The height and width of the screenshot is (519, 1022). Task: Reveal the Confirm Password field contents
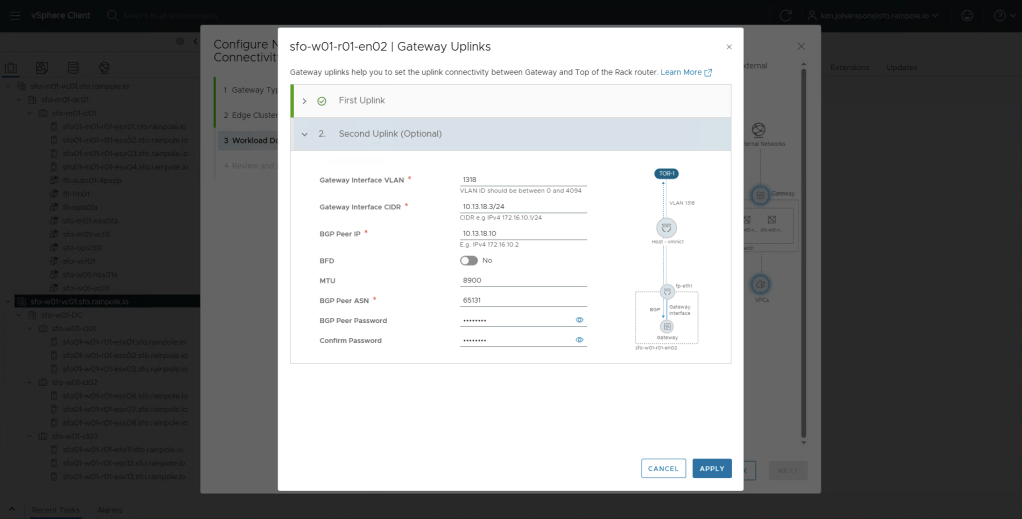coord(579,340)
